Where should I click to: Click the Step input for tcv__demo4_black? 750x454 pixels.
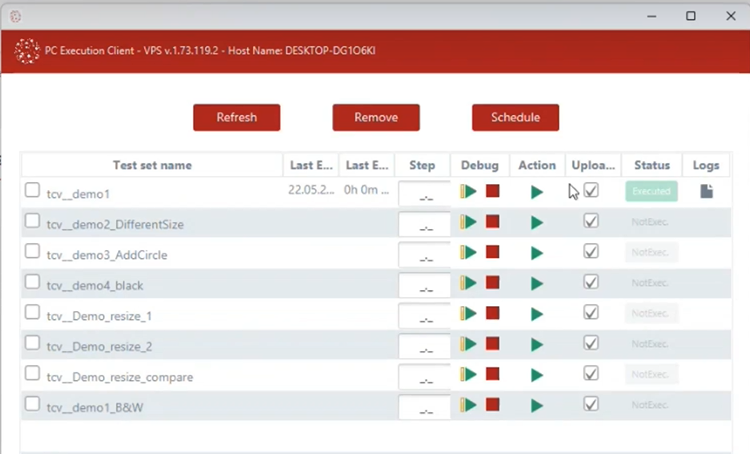point(424,286)
